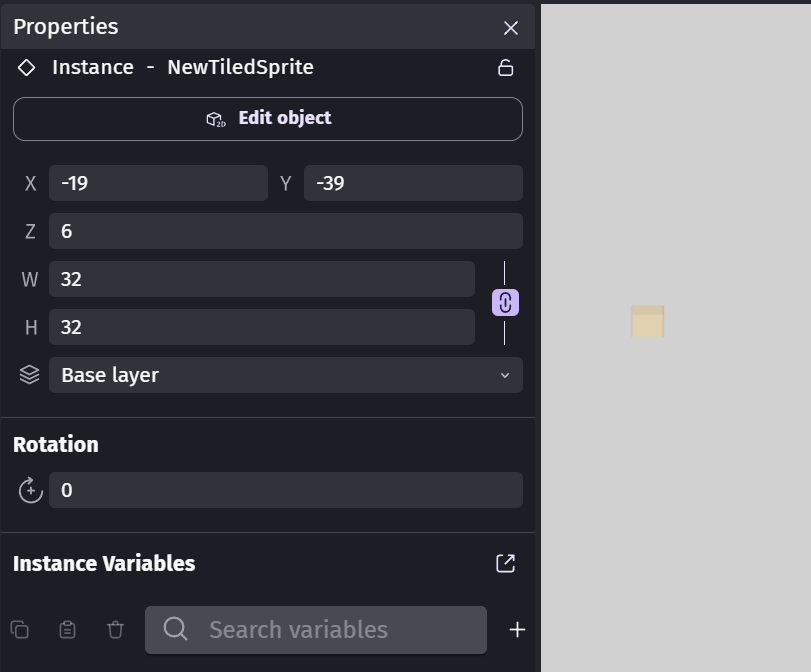Open instance variables in external editor

[506, 563]
